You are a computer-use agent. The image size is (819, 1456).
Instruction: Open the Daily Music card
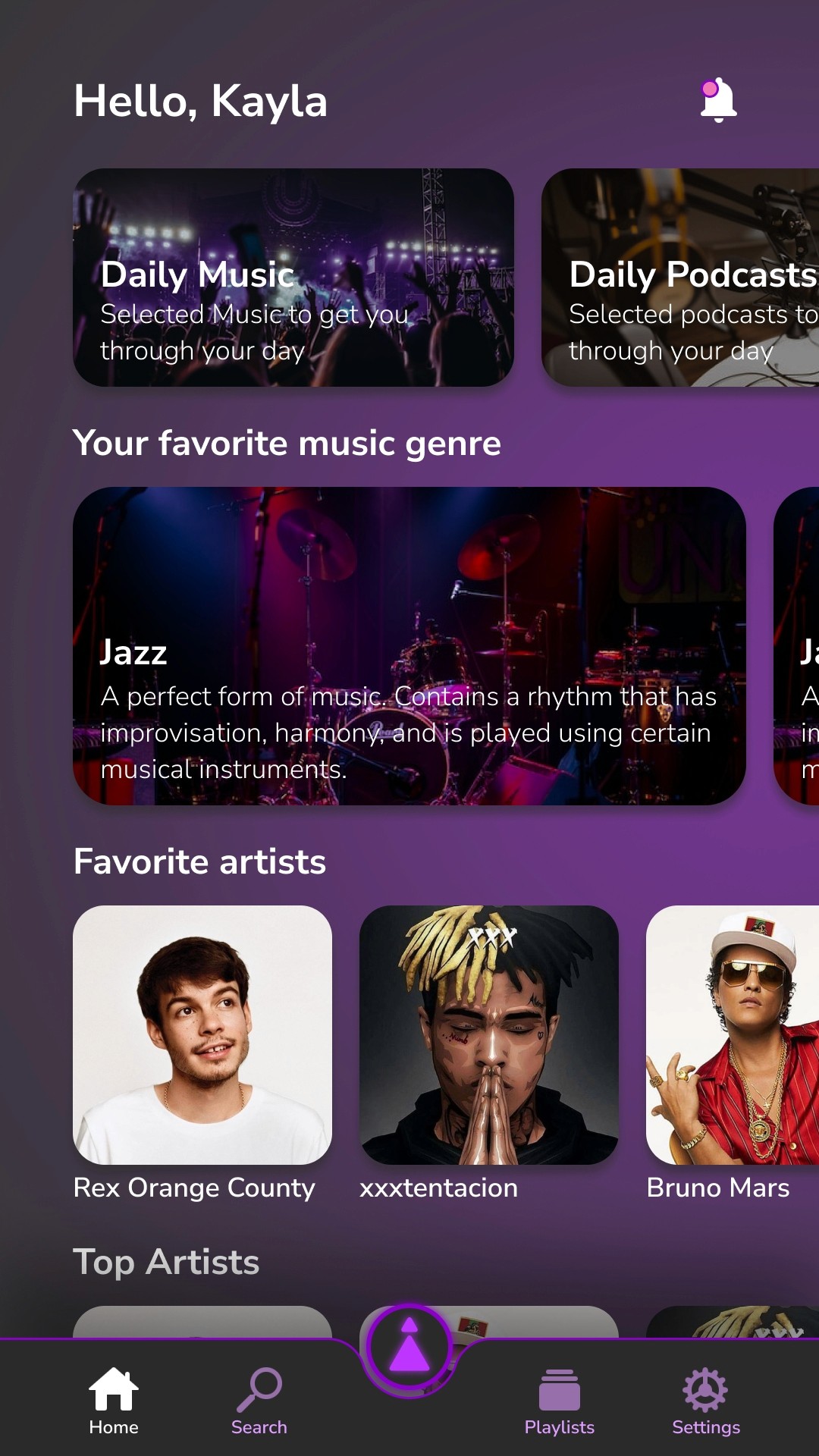coord(293,278)
